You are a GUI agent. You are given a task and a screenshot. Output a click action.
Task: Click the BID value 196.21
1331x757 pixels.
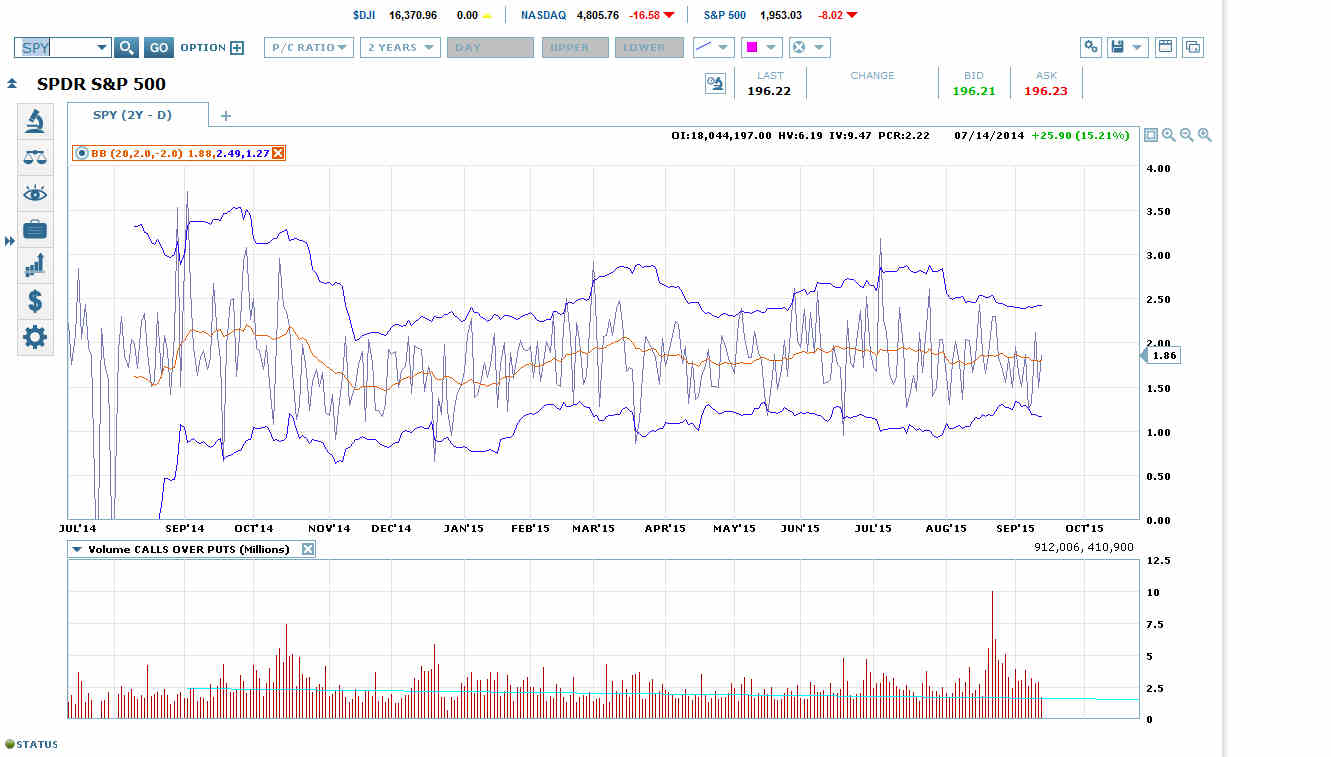coord(973,91)
